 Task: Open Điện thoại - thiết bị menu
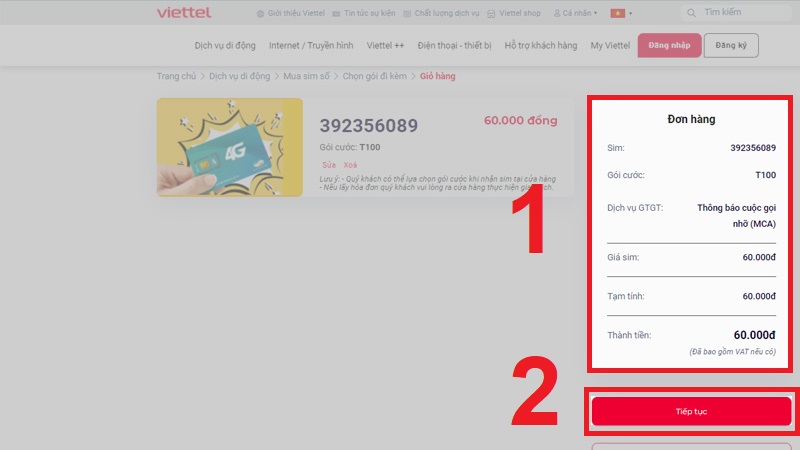click(x=455, y=45)
